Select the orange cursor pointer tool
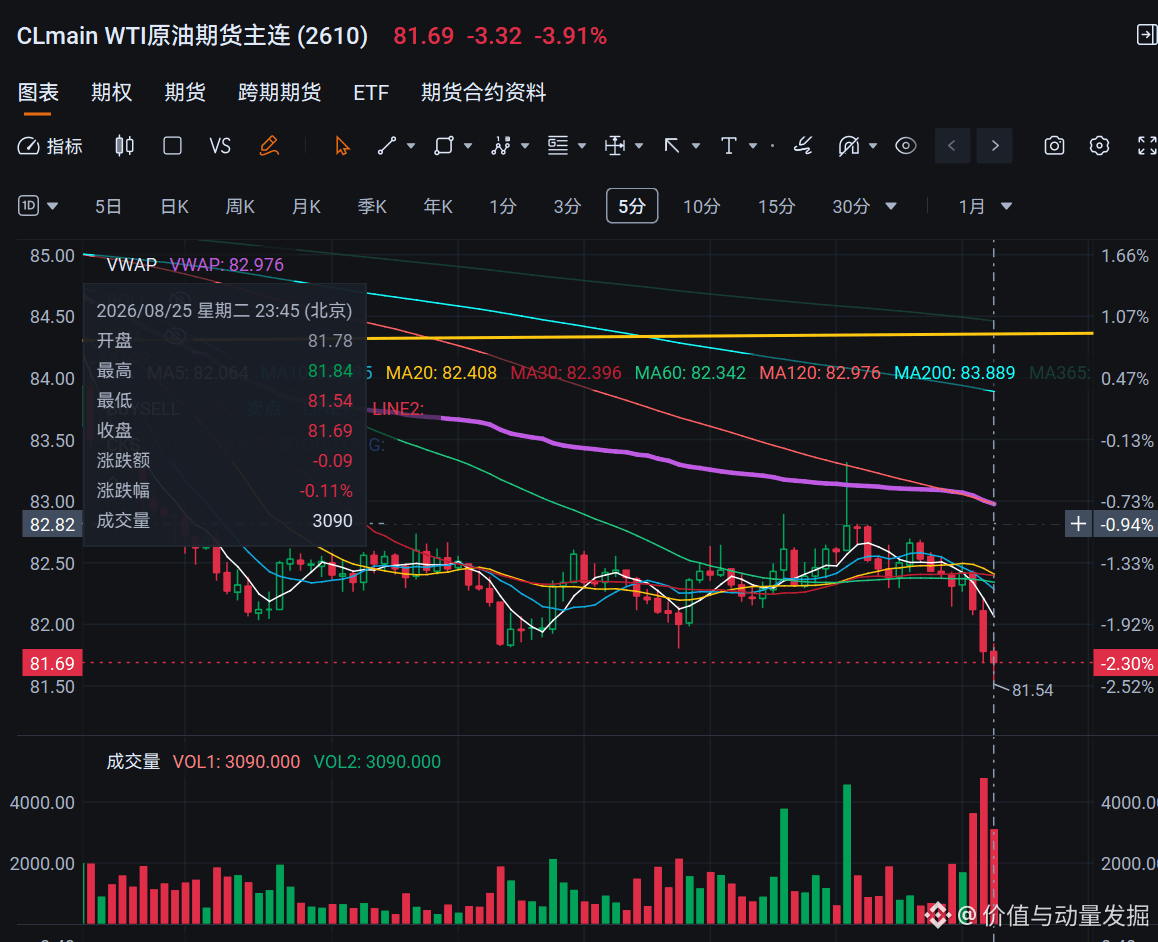 (342, 146)
